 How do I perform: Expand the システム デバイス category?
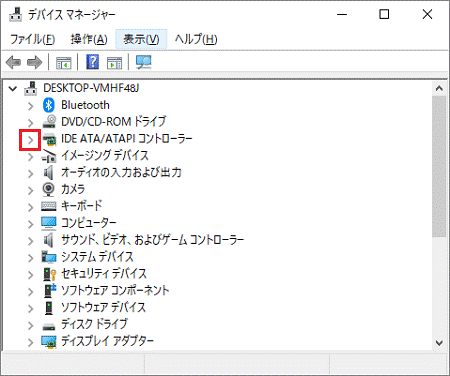point(31,258)
